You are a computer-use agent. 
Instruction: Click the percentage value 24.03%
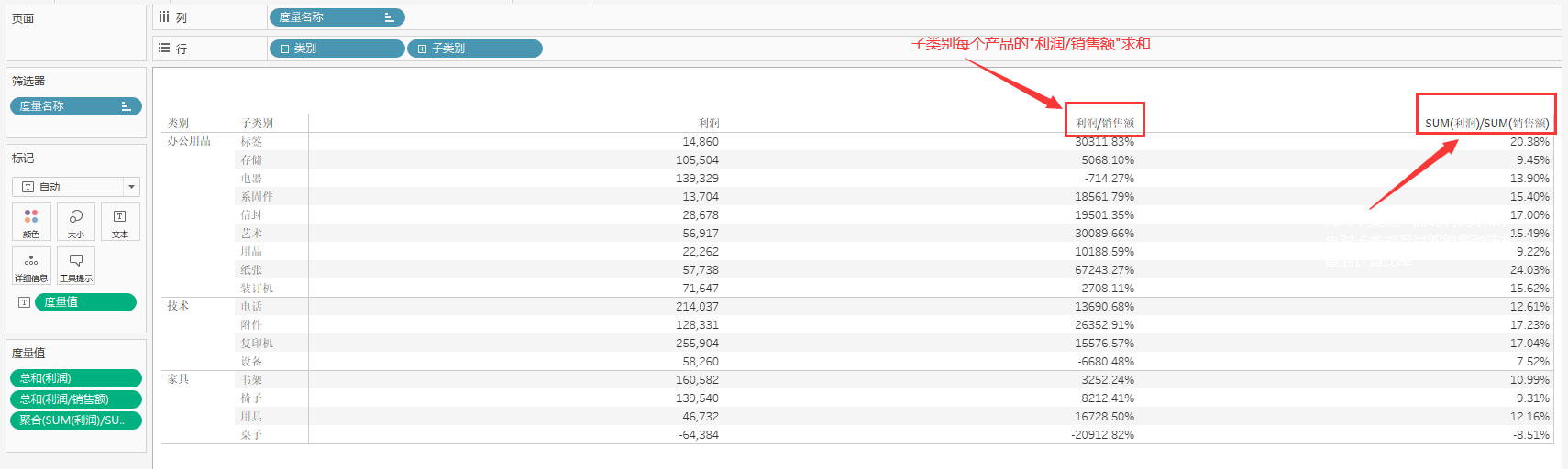(x=1529, y=270)
